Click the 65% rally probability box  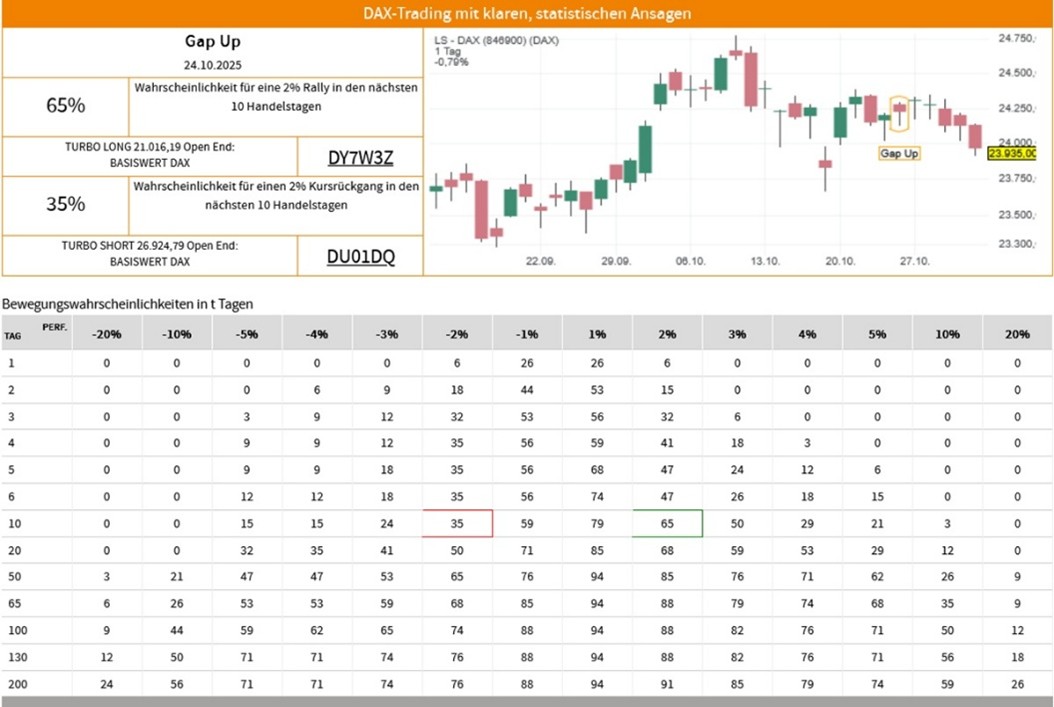pyautogui.click(x=66, y=106)
